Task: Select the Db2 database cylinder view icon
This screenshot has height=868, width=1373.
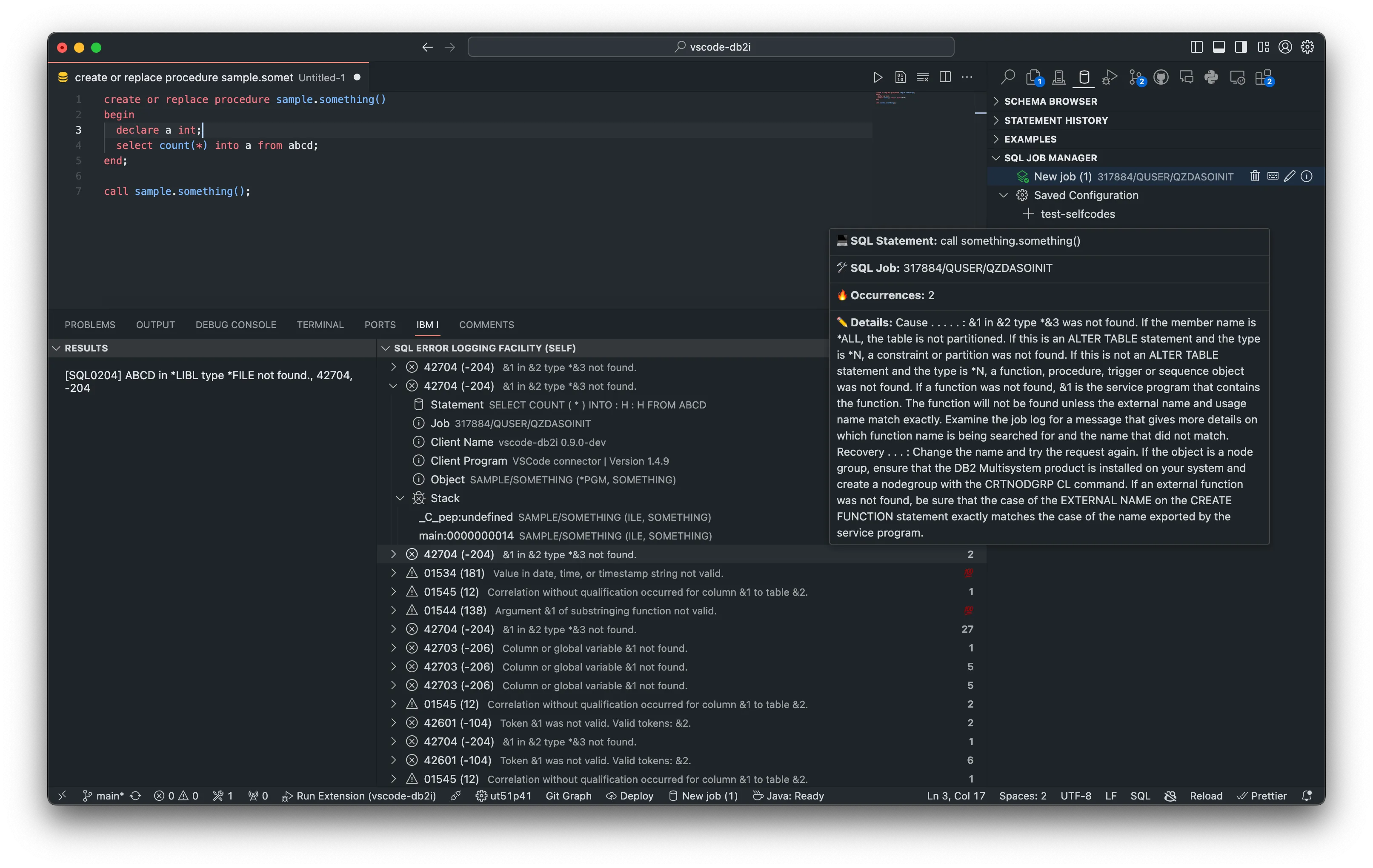Action: pyautogui.click(x=1084, y=77)
